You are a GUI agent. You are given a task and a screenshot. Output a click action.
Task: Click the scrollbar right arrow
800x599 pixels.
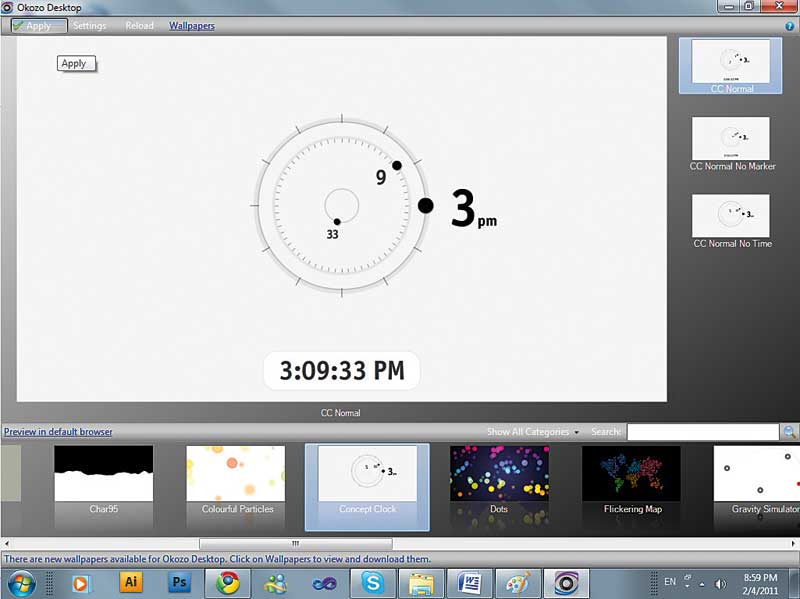point(793,543)
